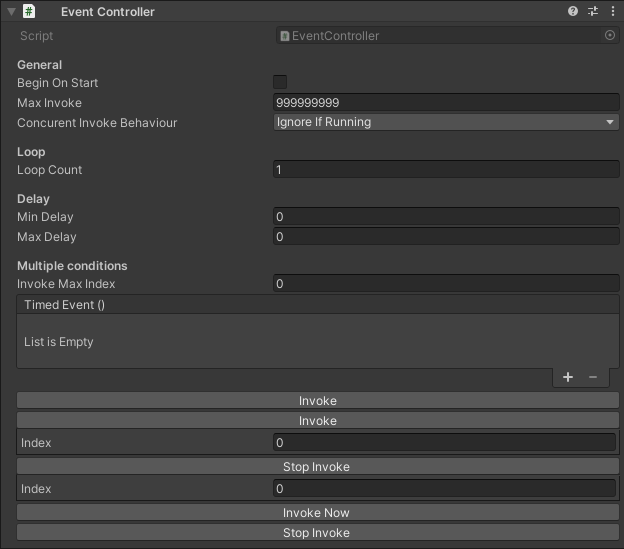Screen dimensions: 624x549
Task: Enable the Begin On Start checkbox
Action: 280,82
